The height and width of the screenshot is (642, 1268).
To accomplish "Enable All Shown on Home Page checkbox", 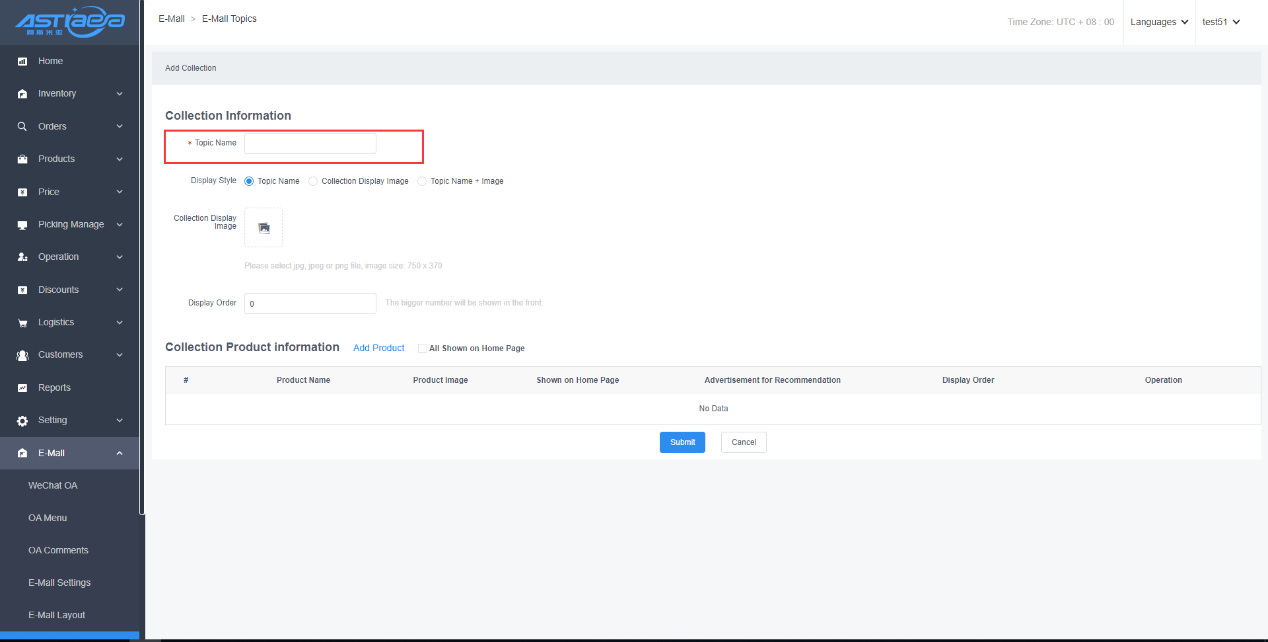I will click(422, 348).
